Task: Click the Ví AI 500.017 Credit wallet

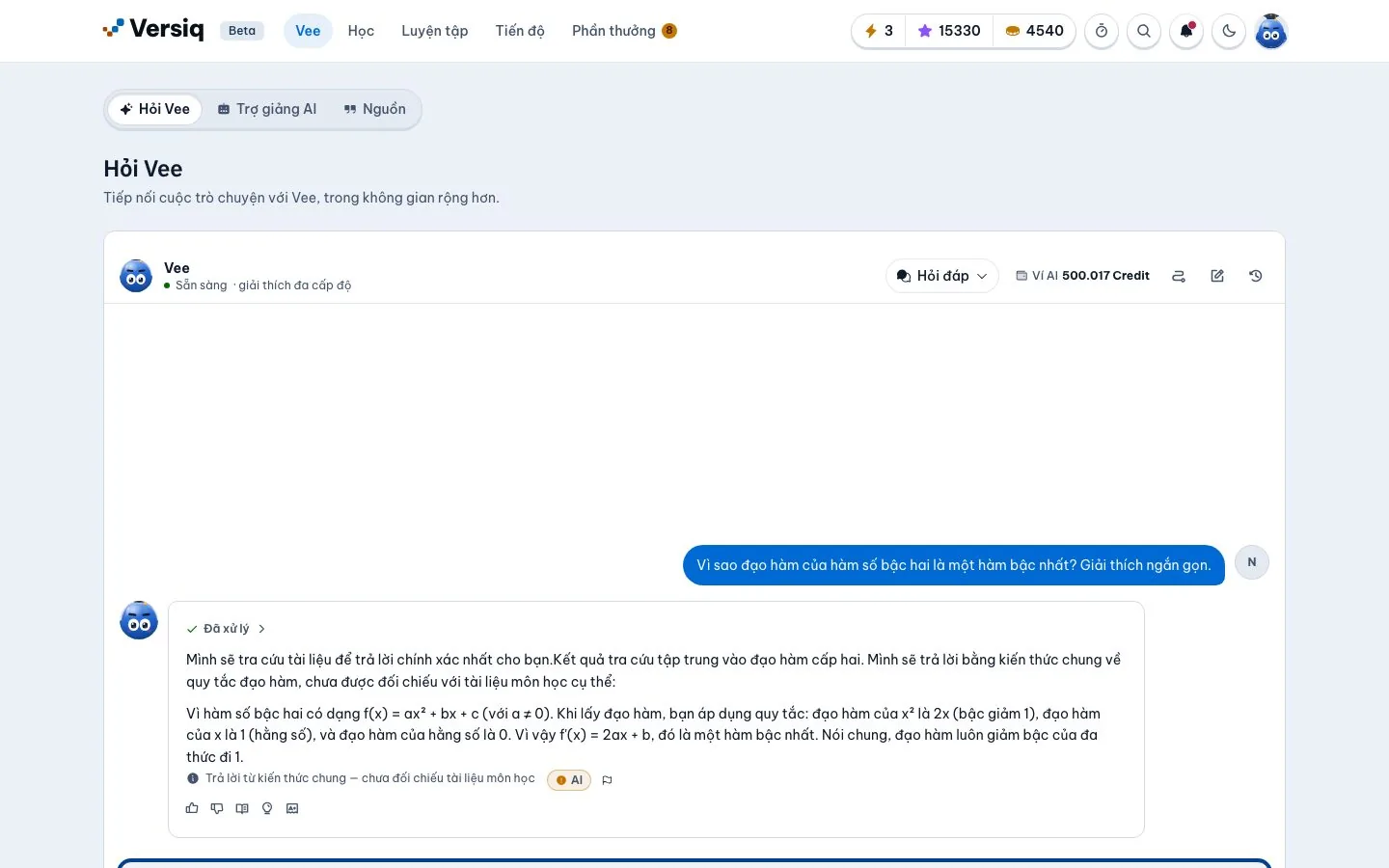Action: point(1082,276)
